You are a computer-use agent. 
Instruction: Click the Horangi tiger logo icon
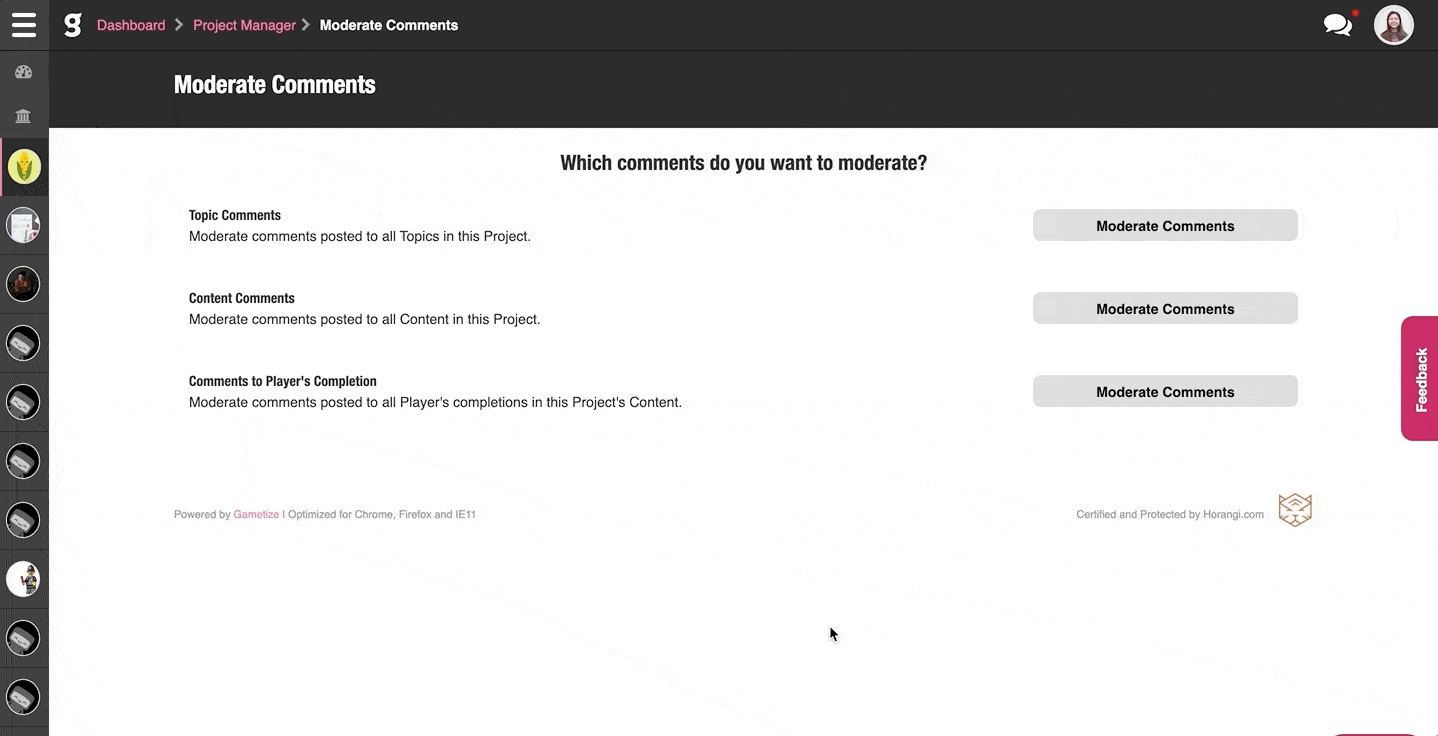click(1295, 510)
